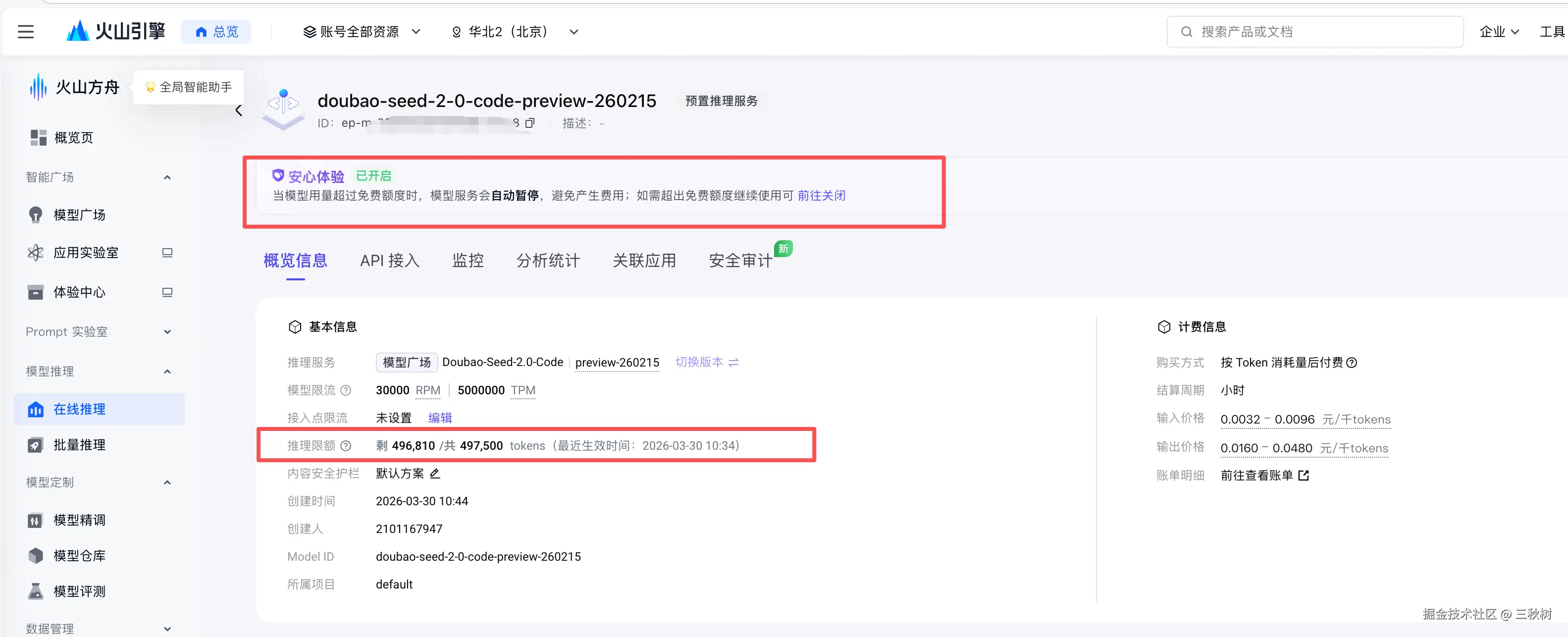
Task: Open the hamburger menu icon
Action: [x=26, y=32]
